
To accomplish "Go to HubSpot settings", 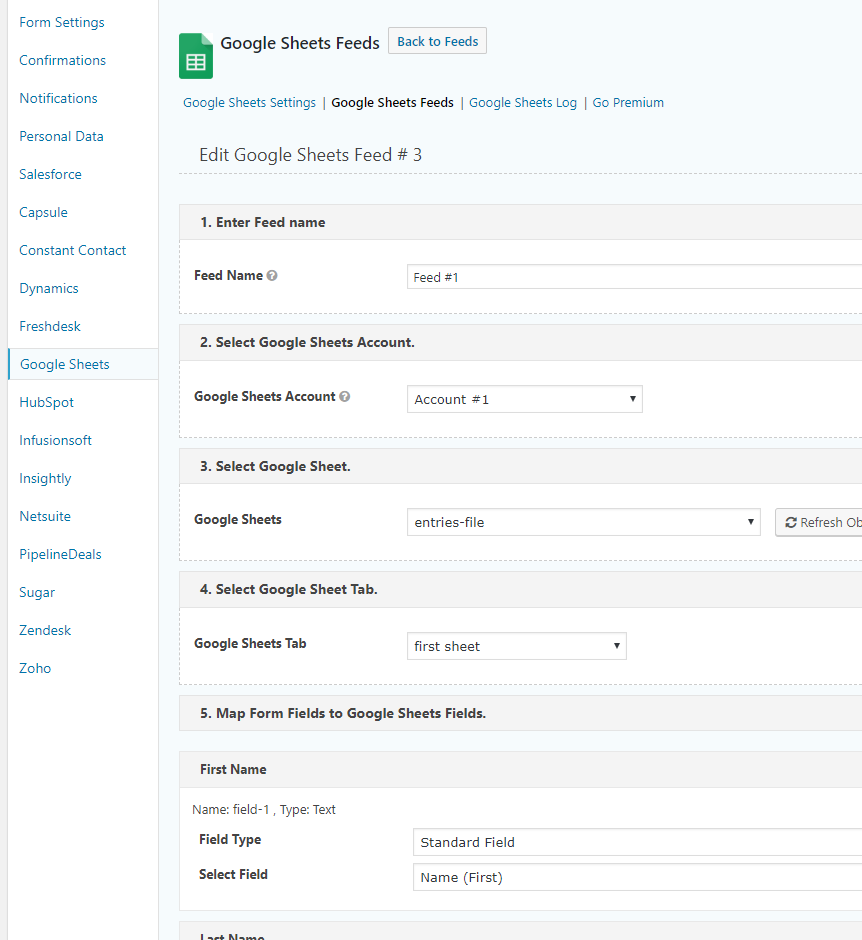I will click(x=46, y=403).
